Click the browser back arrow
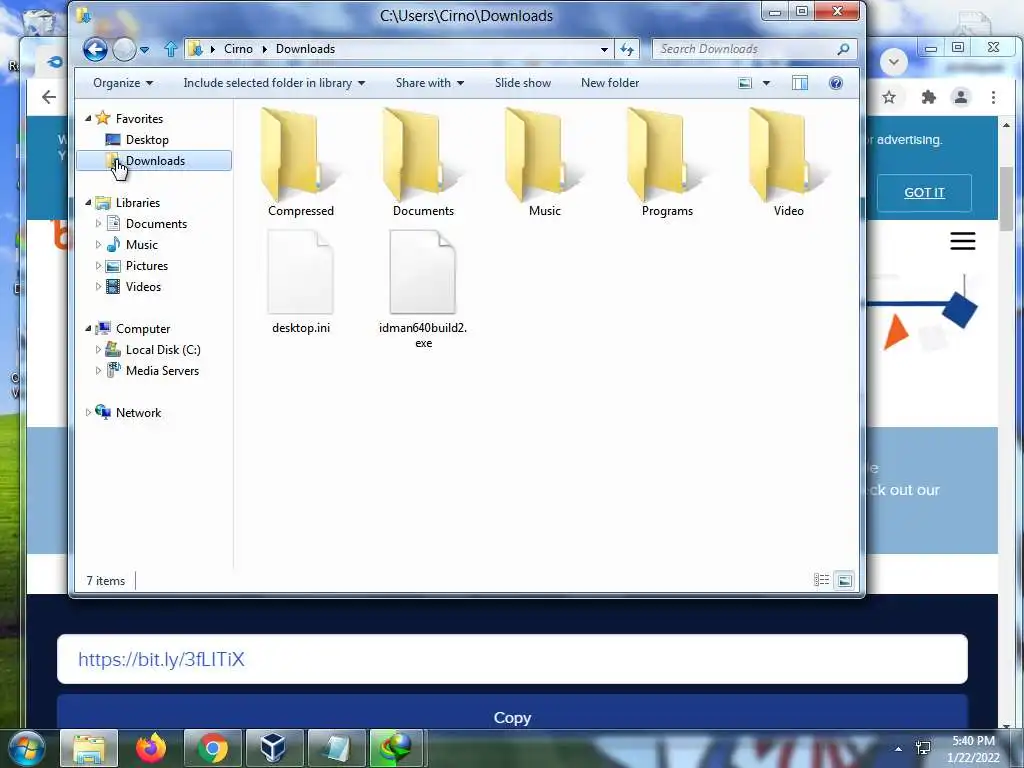The width and height of the screenshot is (1024, 768). 49,97
